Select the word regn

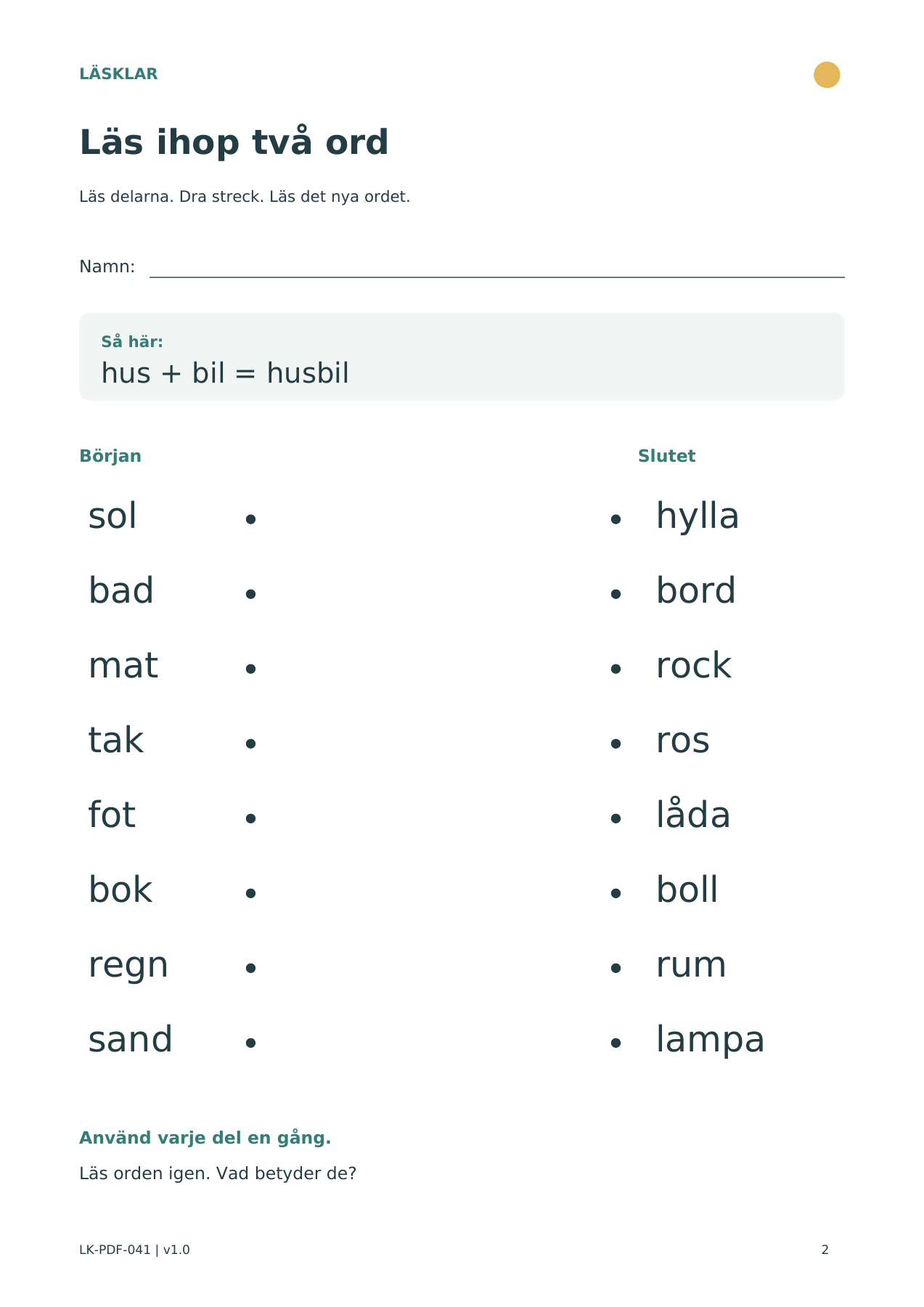[128, 966]
